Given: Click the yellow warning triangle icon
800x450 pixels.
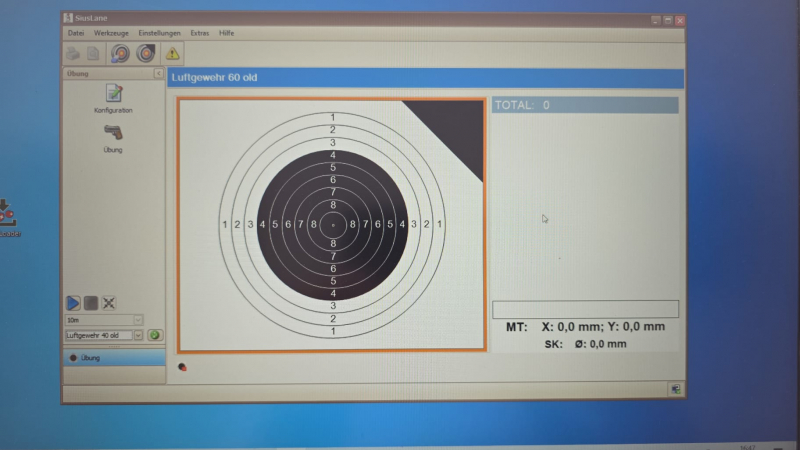Looking at the screenshot, I should click(x=172, y=53).
